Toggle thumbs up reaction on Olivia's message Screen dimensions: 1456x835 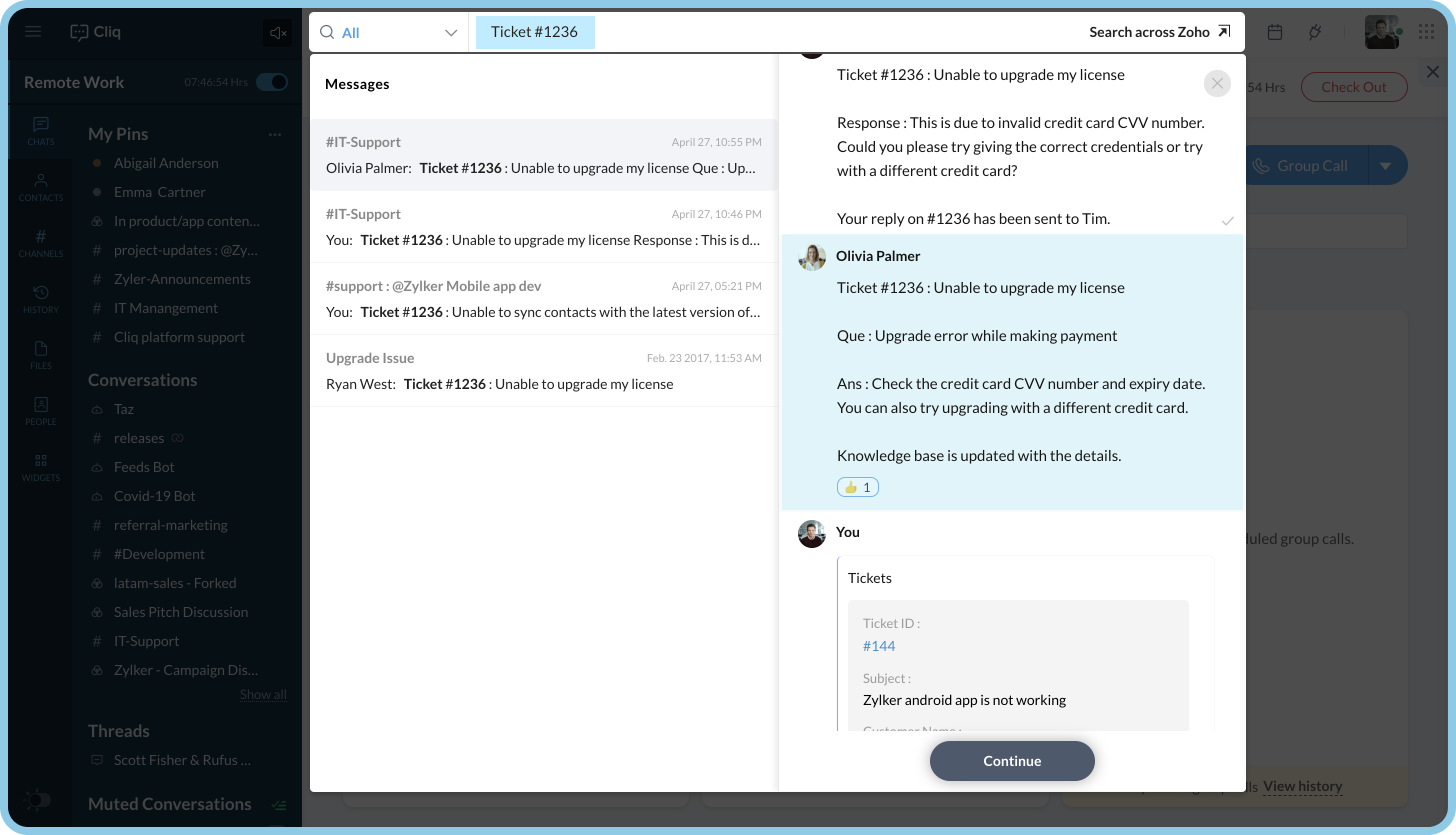click(858, 487)
